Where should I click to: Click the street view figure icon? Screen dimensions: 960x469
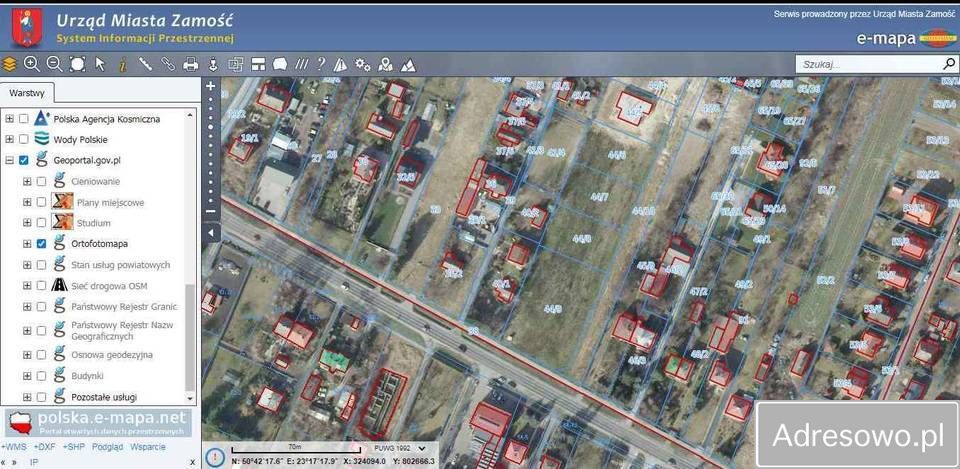213,64
